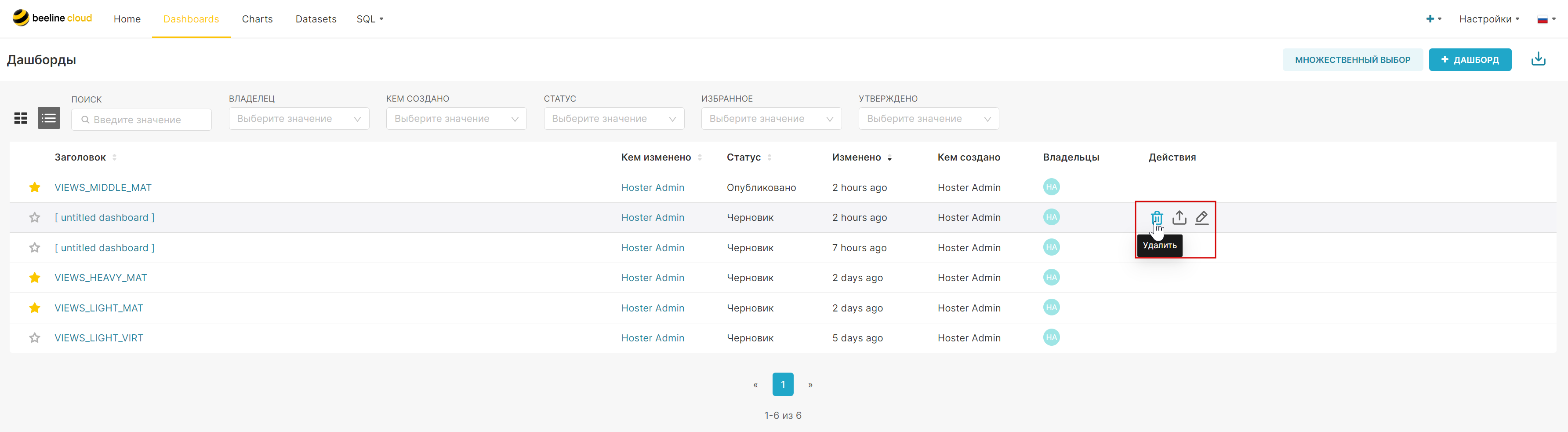
Task: Favorite untitled dashboard modified 2 hours ago
Action: 35,217
